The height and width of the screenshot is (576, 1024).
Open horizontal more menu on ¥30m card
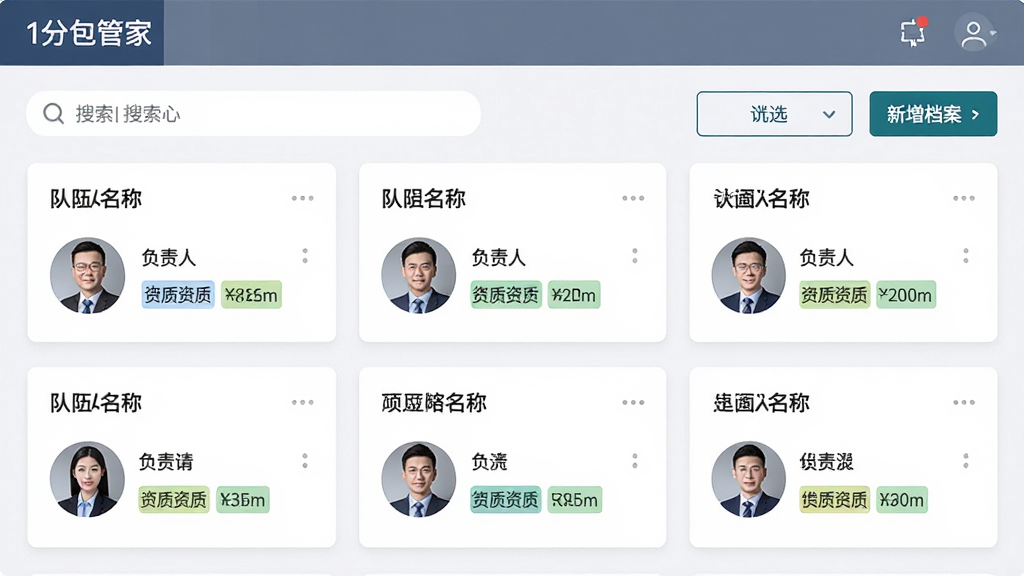tap(963, 402)
